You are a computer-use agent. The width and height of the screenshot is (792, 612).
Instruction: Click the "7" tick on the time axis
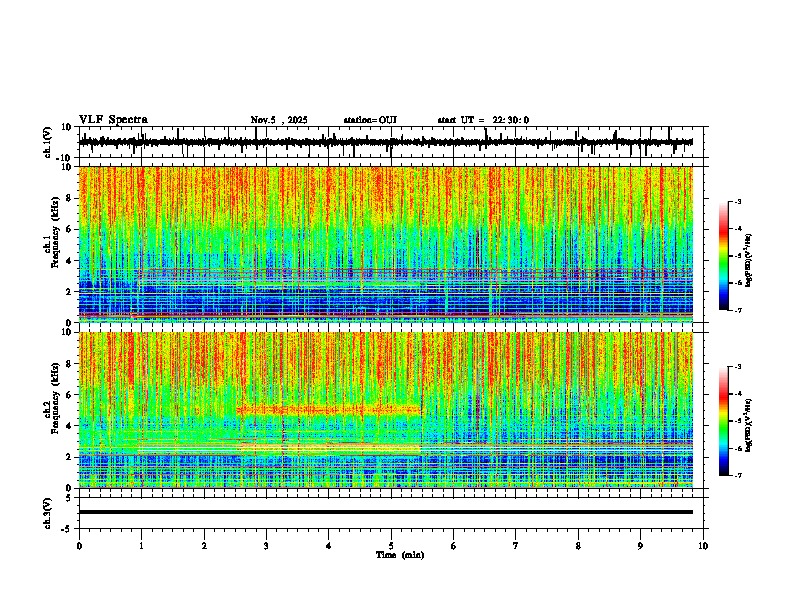click(x=516, y=546)
